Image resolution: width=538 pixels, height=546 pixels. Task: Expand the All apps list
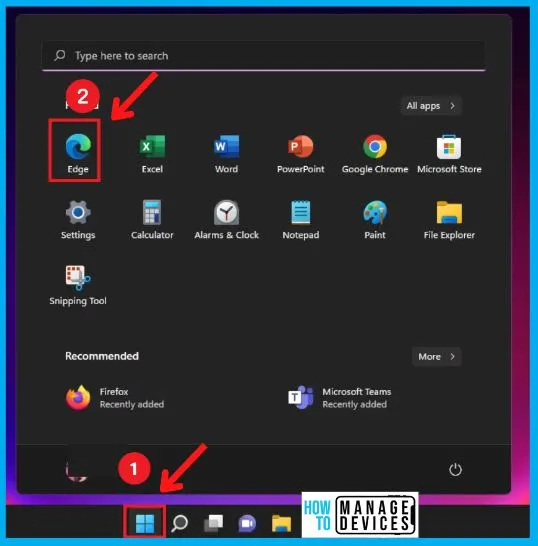(x=431, y=106)
